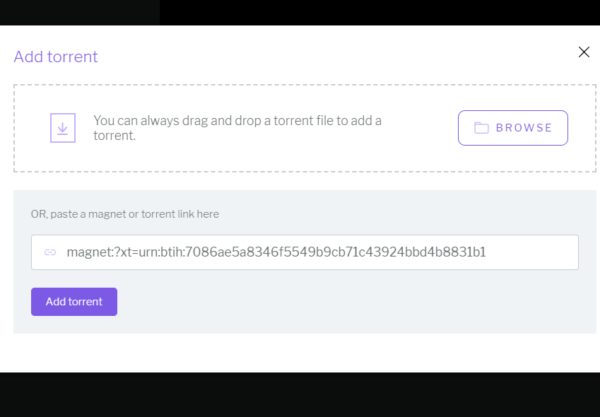Image resolution: width=600 pixels, height=417 pixels.
Task: Click white space beneath the gray panel
Action: click(300, 353)
